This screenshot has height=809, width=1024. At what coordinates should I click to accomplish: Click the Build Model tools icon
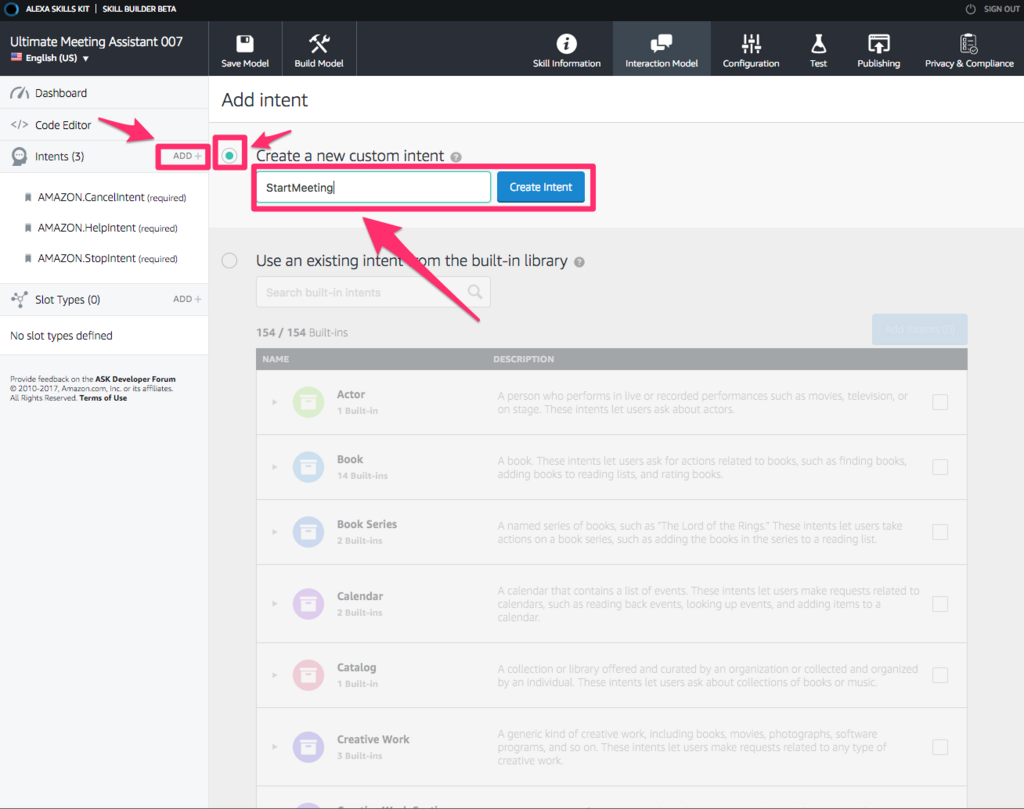coord(319,44)
